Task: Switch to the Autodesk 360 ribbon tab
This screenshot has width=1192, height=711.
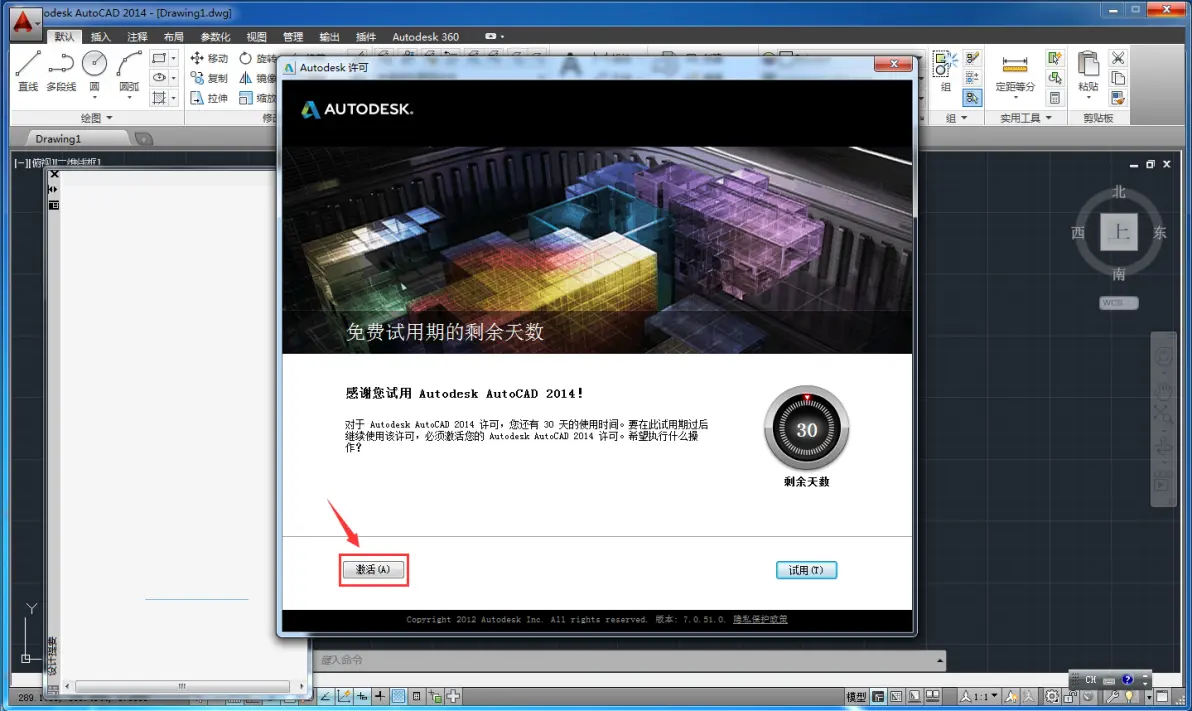Action: pyautogui.click(x=425, y=37)
